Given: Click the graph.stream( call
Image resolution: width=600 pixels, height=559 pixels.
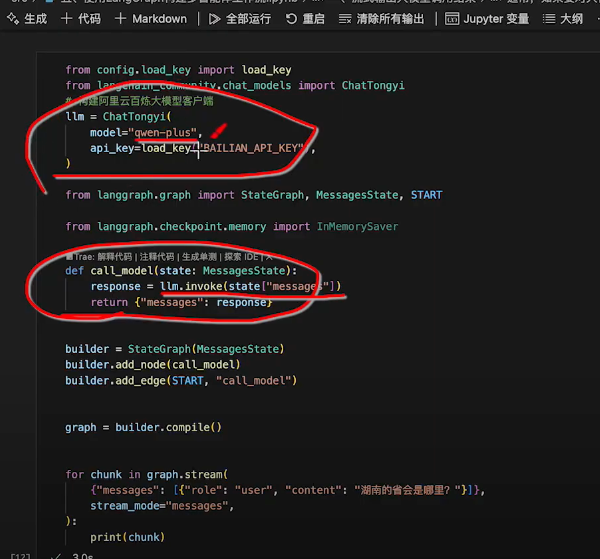Looking at the screenshot, I should coord(187,474).
